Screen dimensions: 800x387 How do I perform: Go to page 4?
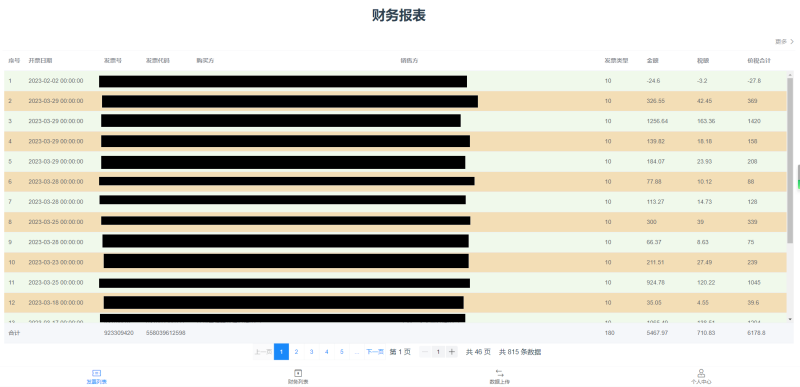[327, 352]
